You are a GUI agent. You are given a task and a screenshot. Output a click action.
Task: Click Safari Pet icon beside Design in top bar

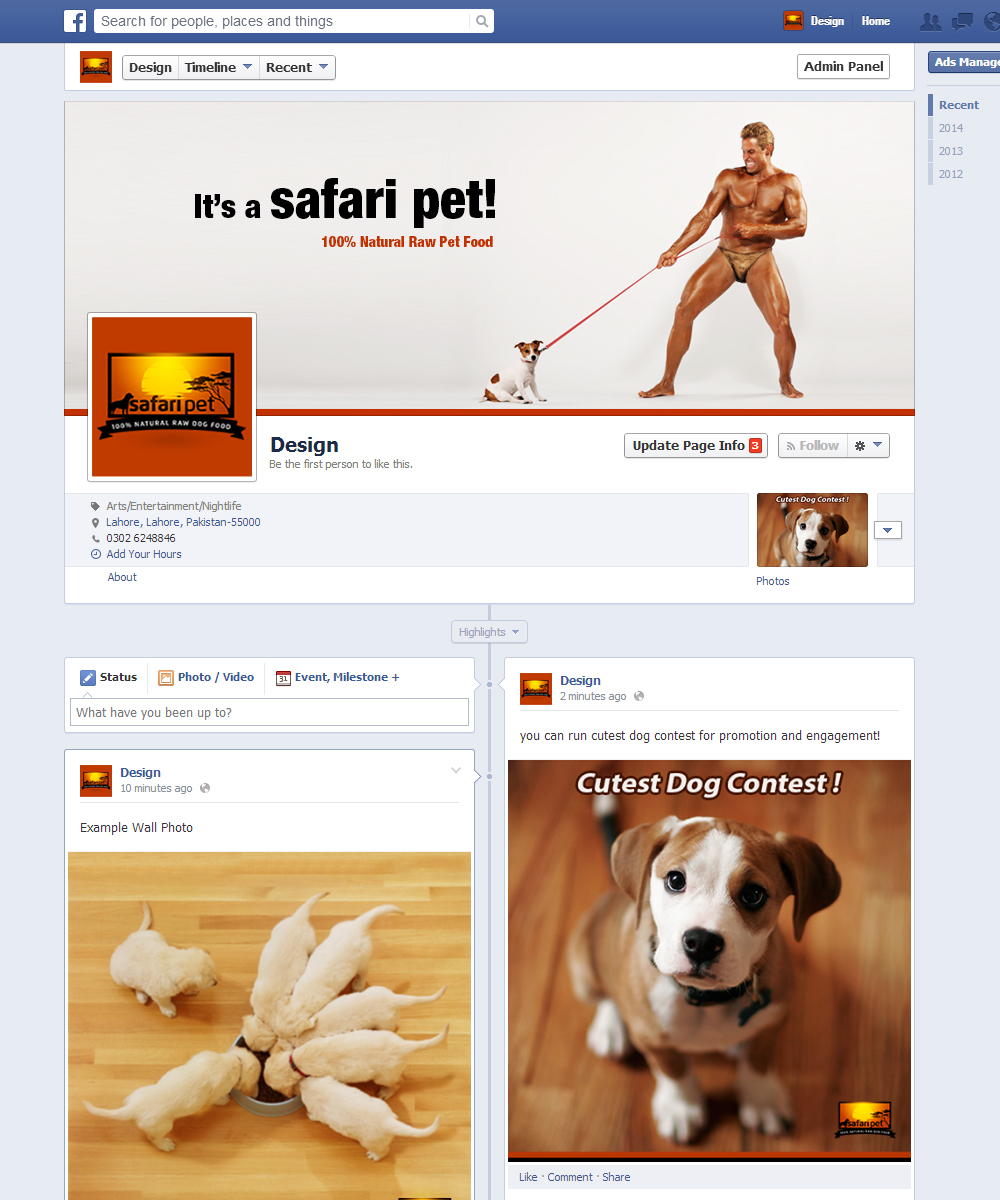tap(793, 21)
